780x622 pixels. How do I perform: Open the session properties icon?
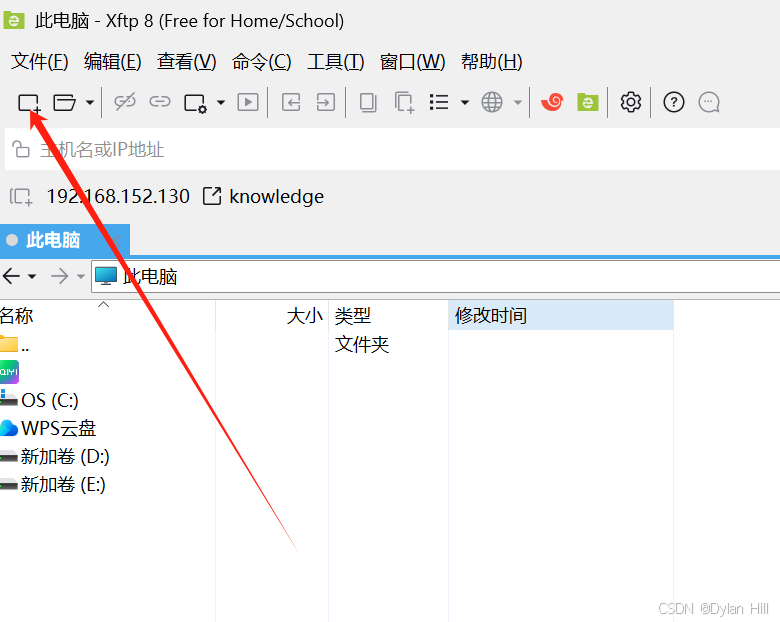pos(195,103)
